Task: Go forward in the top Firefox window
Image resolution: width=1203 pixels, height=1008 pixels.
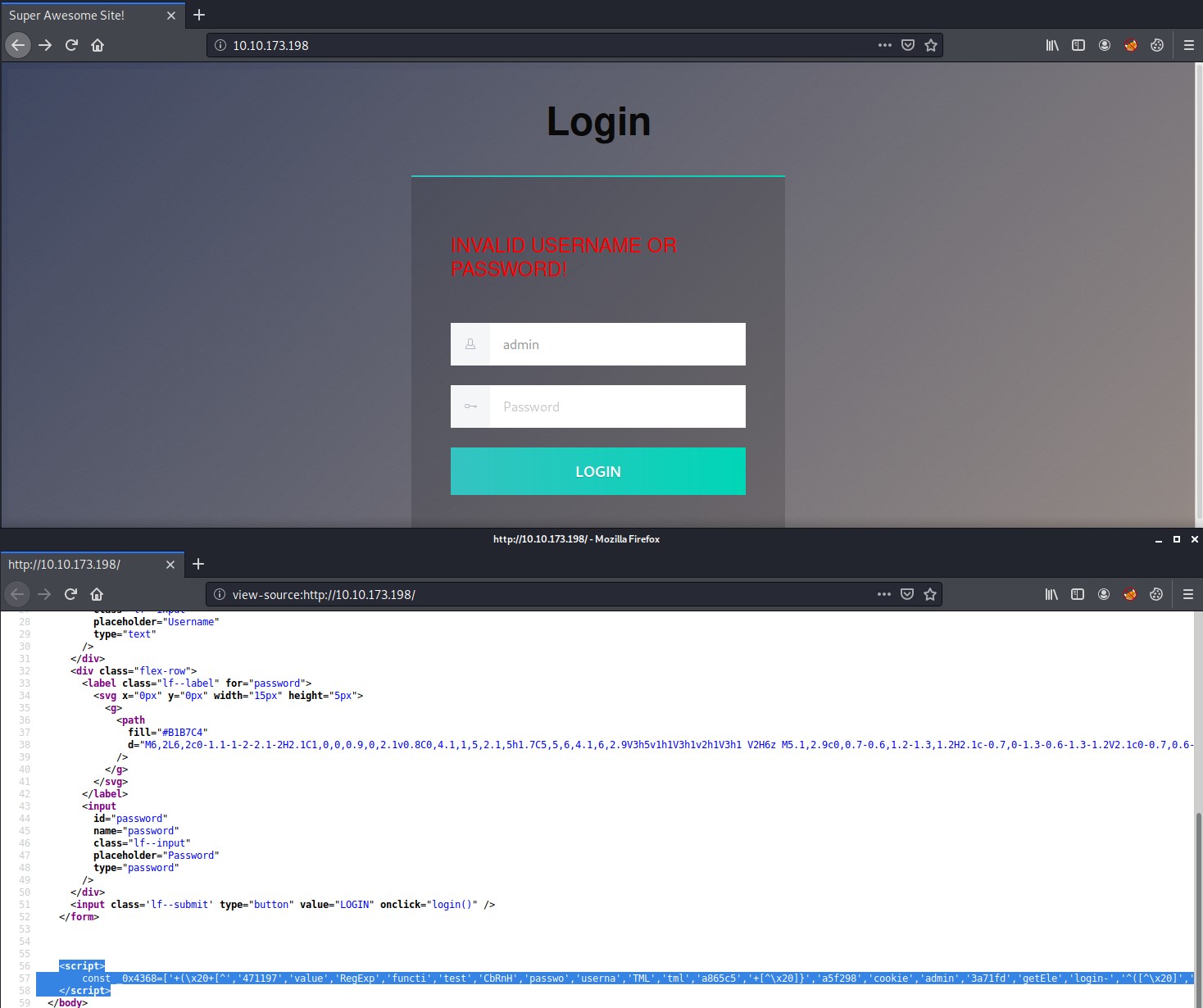Action: click(x=45, y=45)
